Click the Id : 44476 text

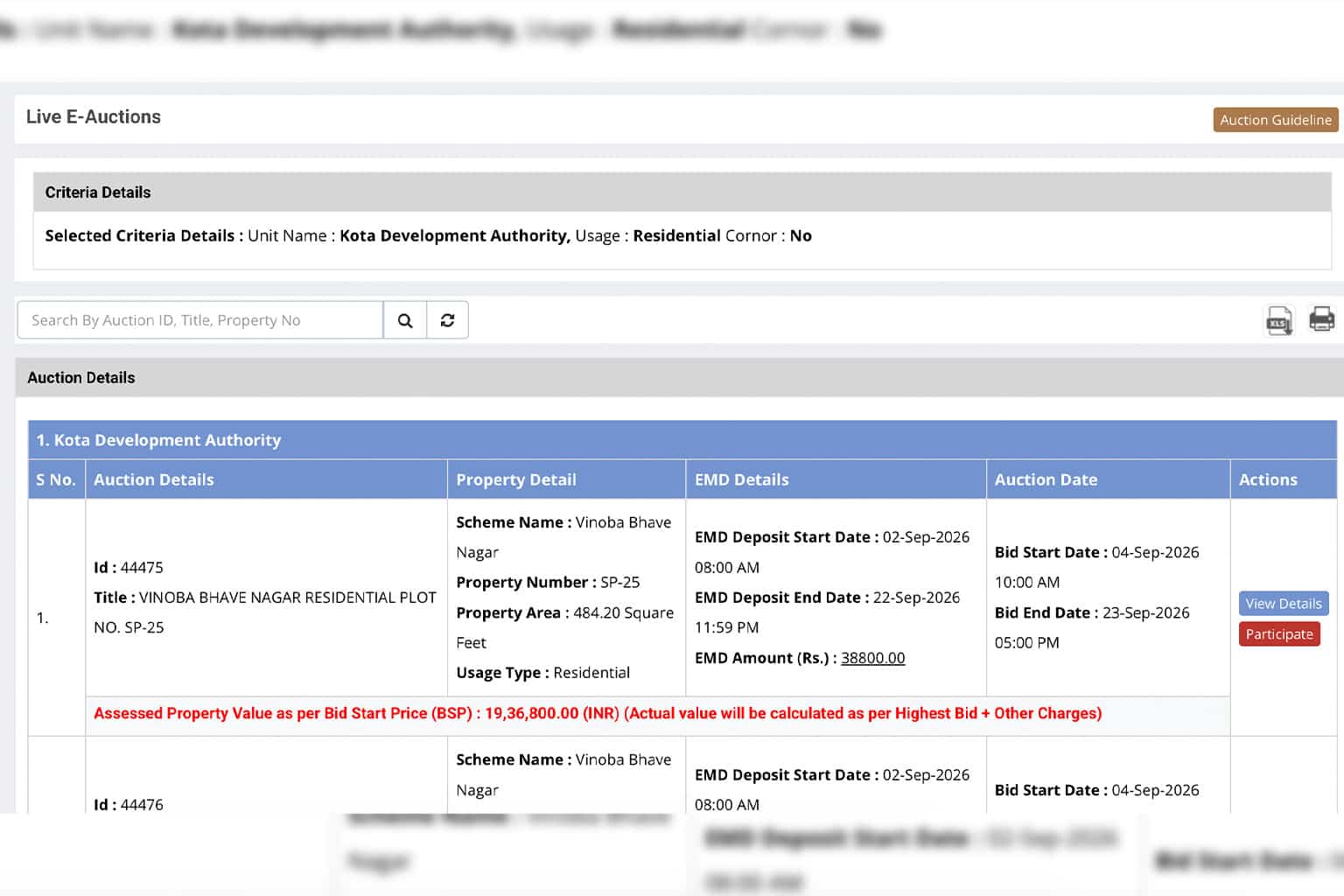(129, 805)
